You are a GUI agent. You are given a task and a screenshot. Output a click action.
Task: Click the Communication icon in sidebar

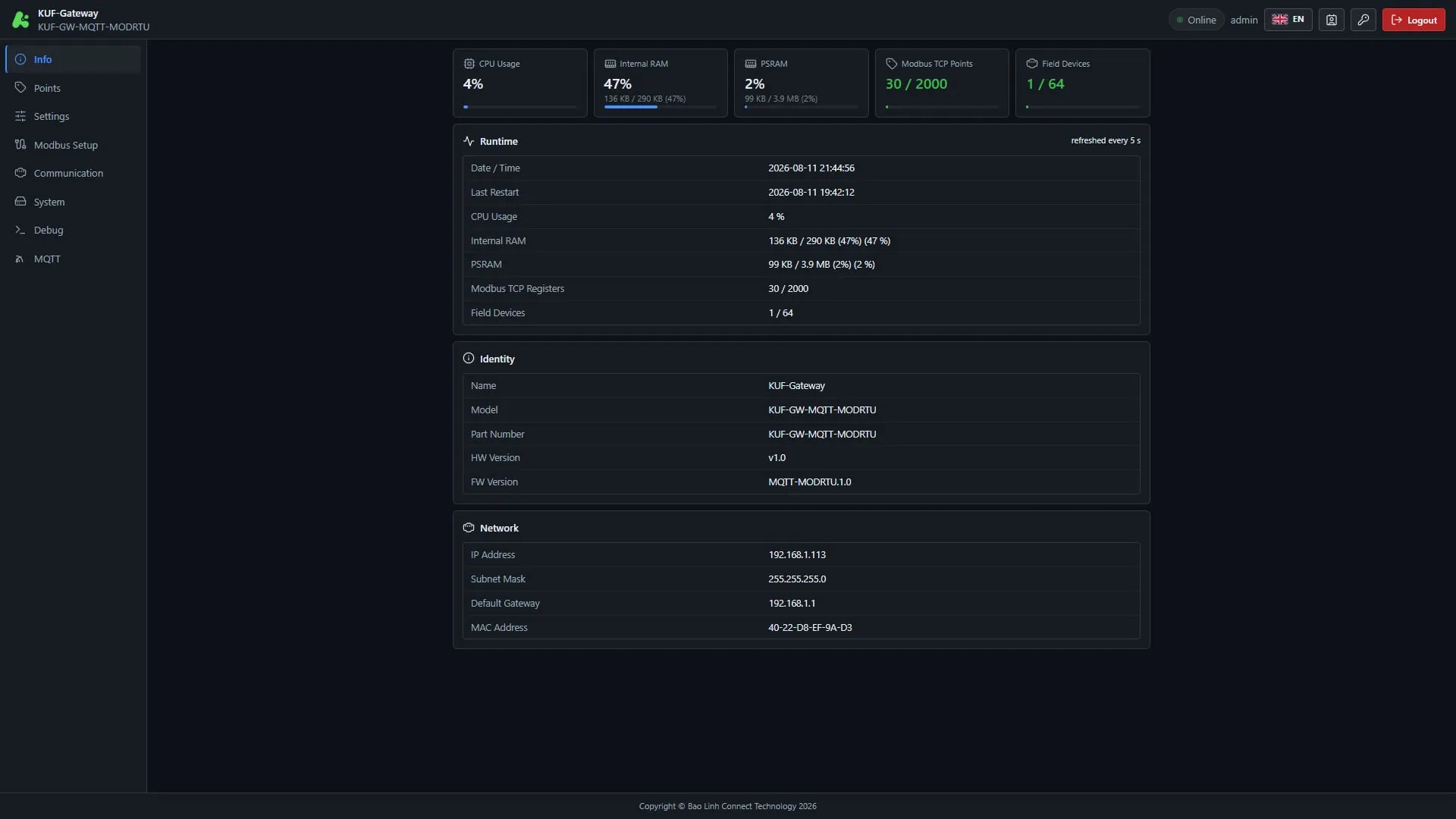pyautogui.click(x=20, y=173)
